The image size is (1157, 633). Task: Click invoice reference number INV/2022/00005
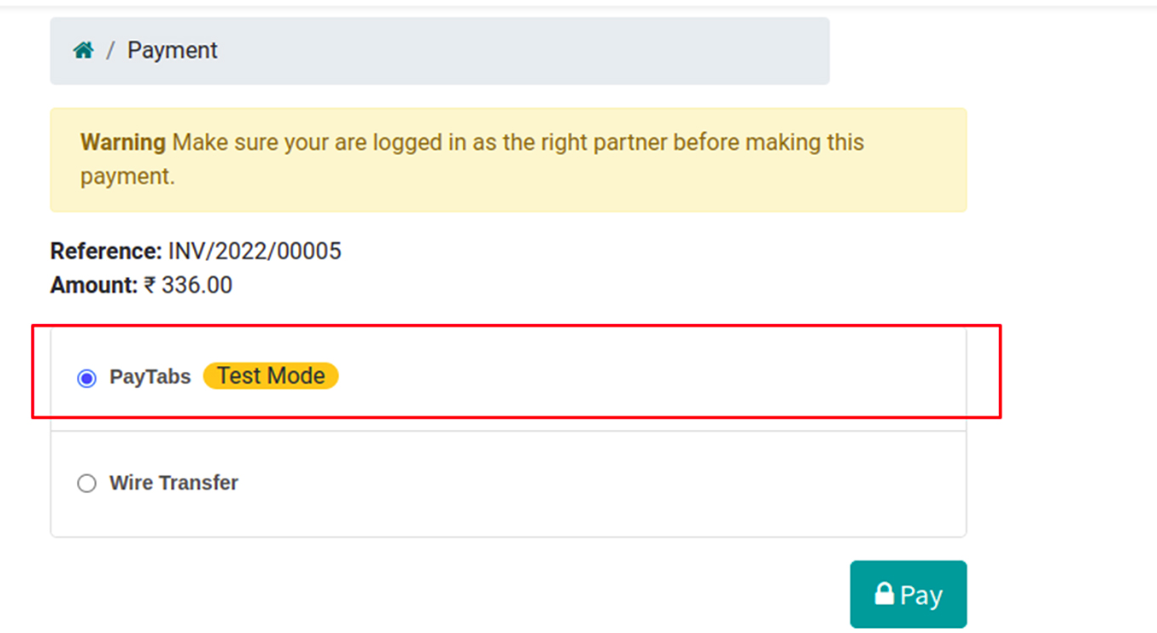point(254,251)
